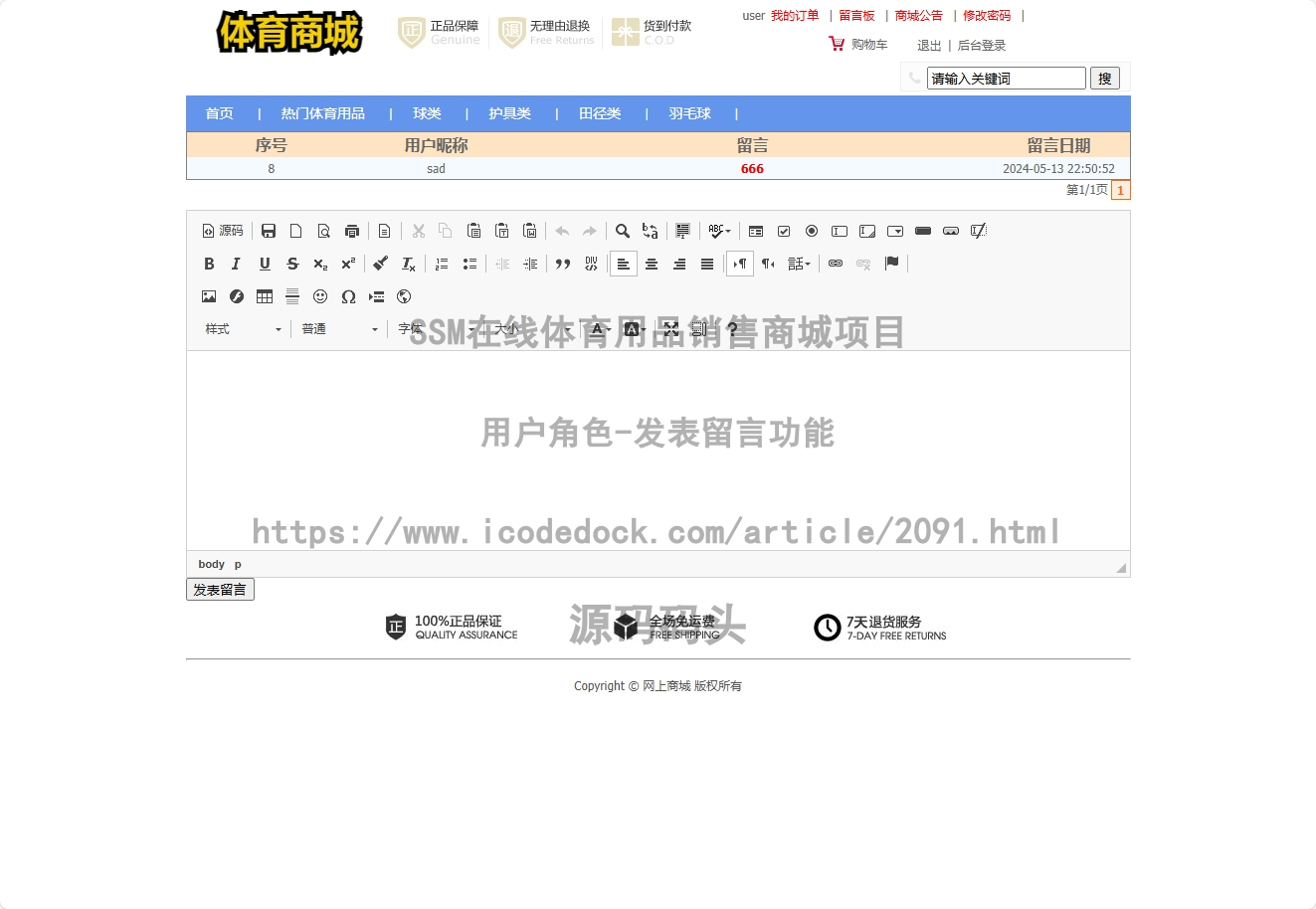
Task: Insert a hidden field icon
Action: point(979,231)
